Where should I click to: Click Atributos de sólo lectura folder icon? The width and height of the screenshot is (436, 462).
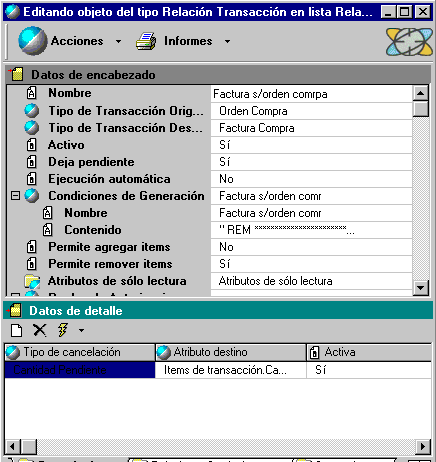(32, 281)
